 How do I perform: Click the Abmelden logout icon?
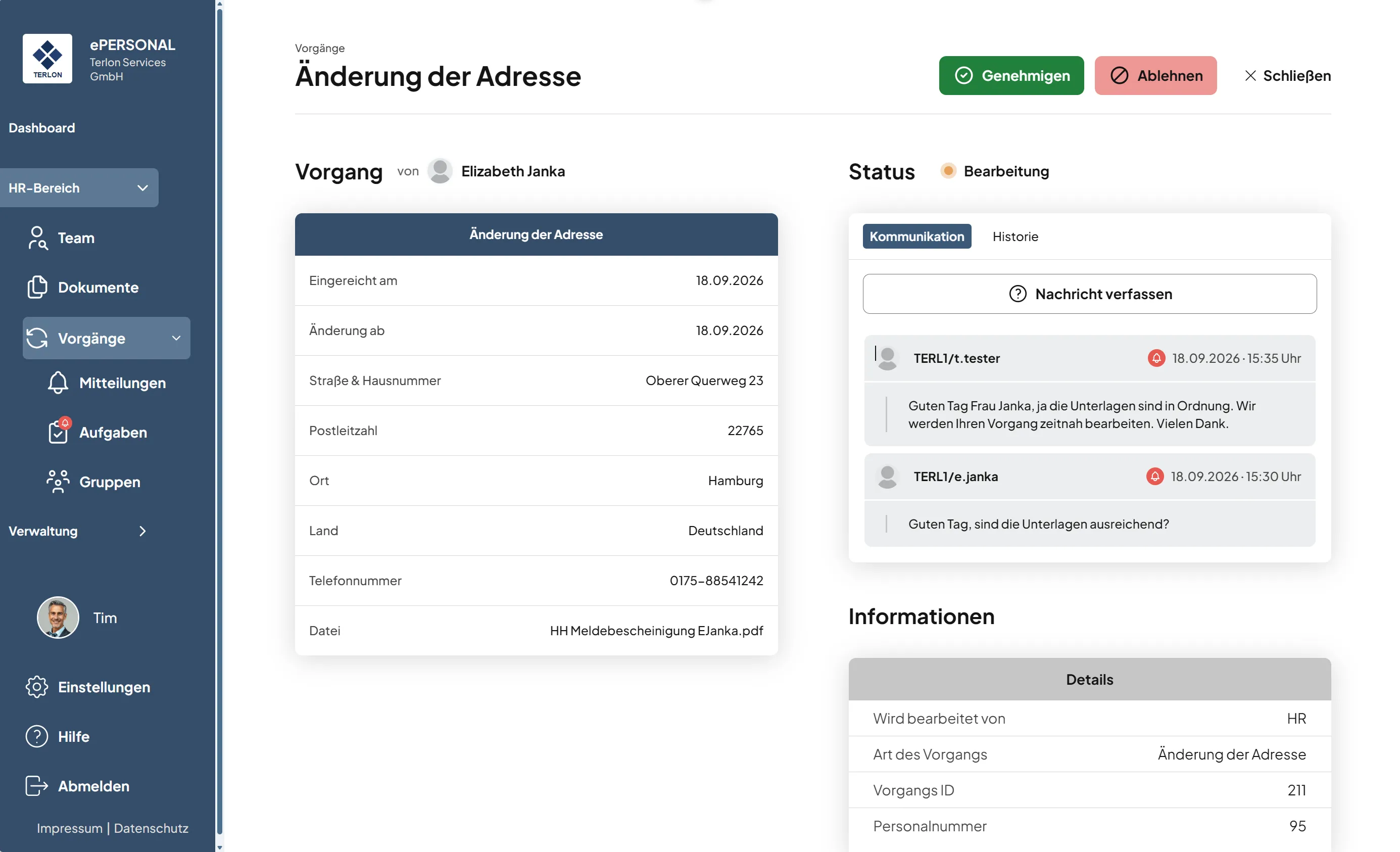(37, 785)
